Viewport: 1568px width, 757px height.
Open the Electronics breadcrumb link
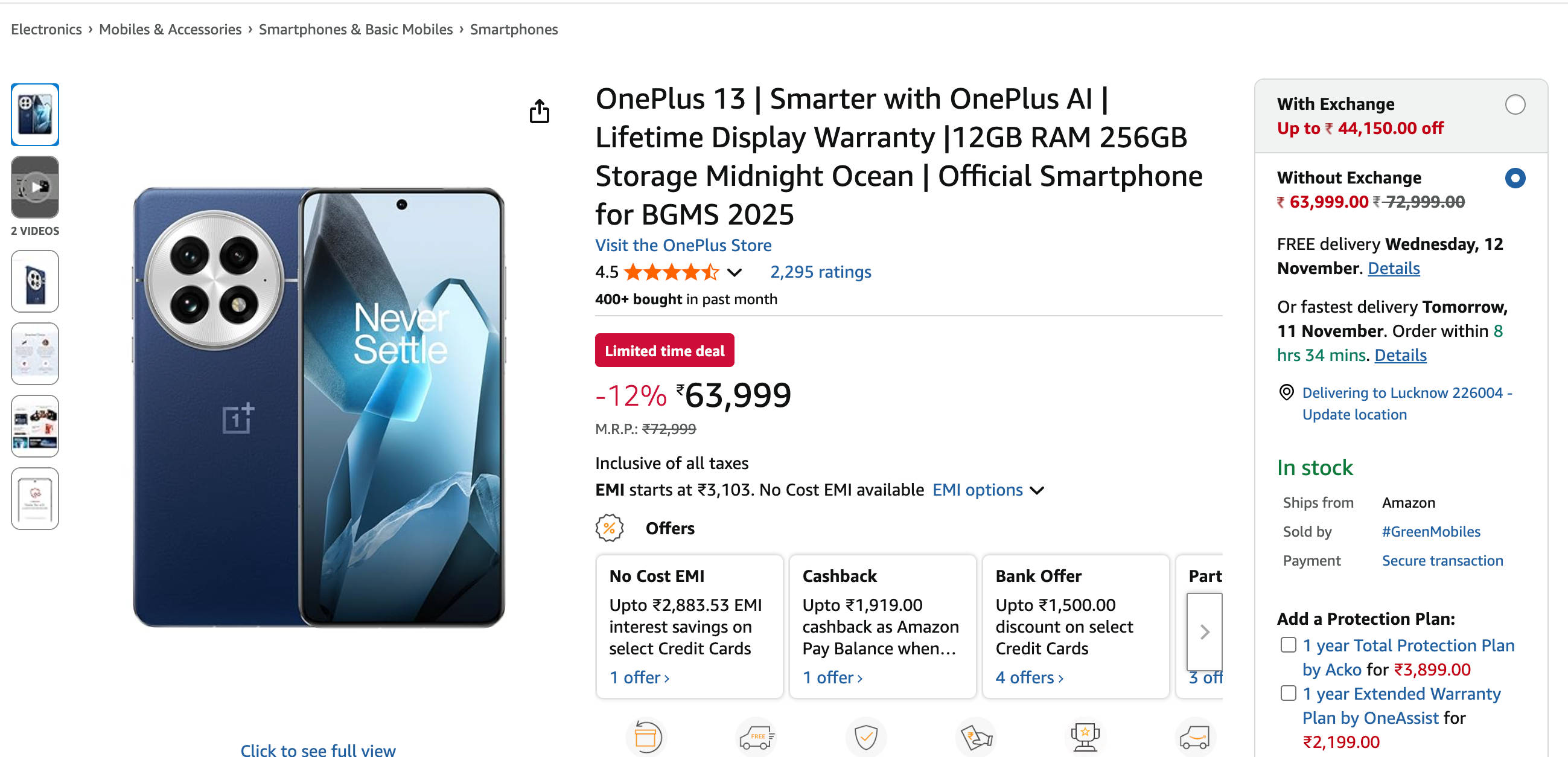(46, 28)
